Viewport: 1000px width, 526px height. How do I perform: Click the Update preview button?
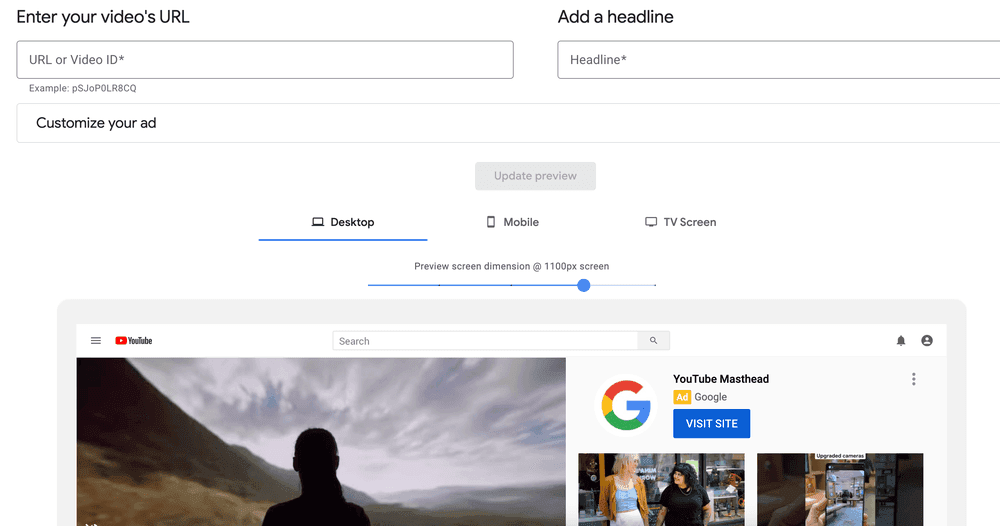tap(535, 176)
